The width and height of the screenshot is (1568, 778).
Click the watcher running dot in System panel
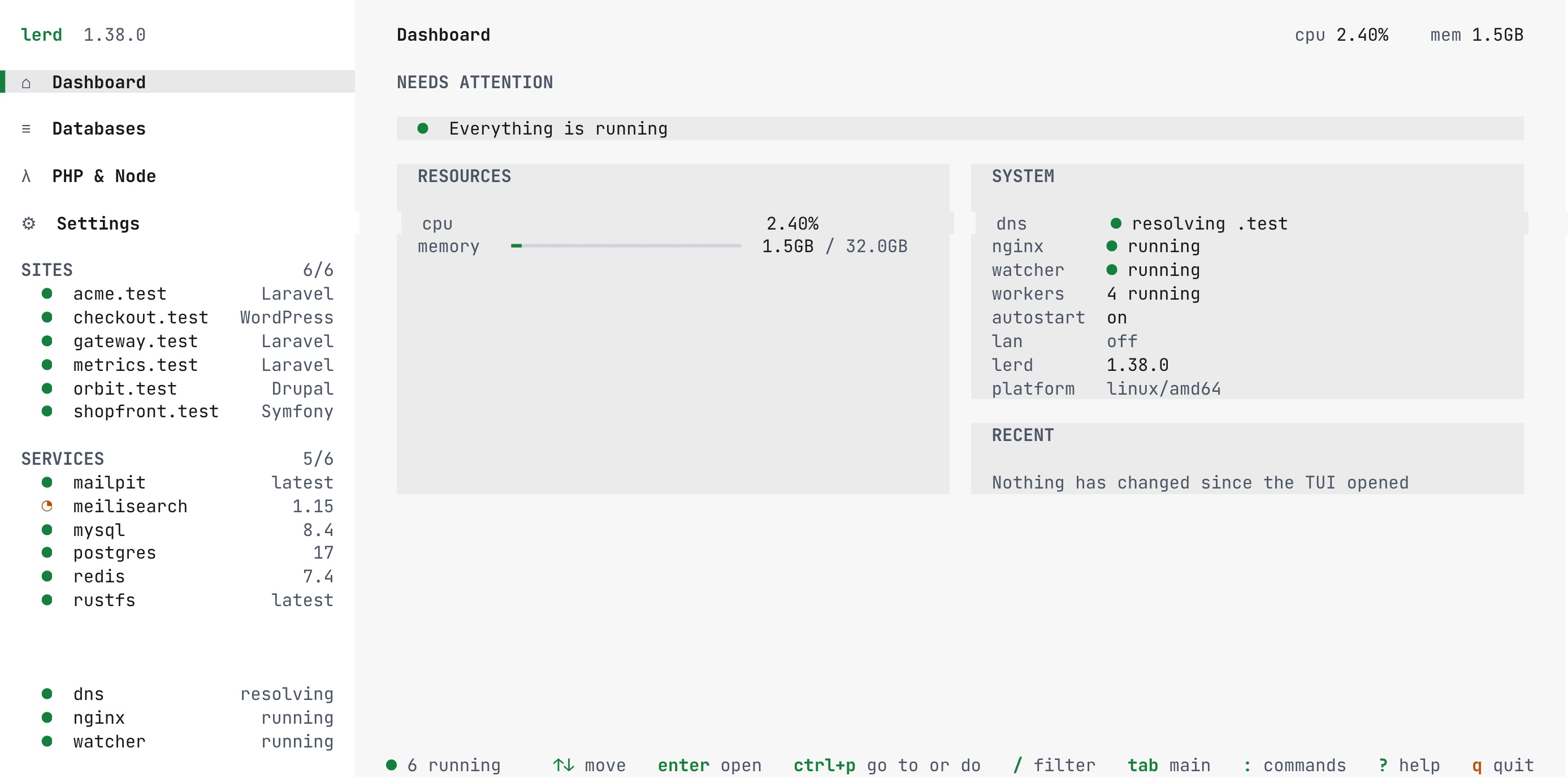tap(1112, 270)
